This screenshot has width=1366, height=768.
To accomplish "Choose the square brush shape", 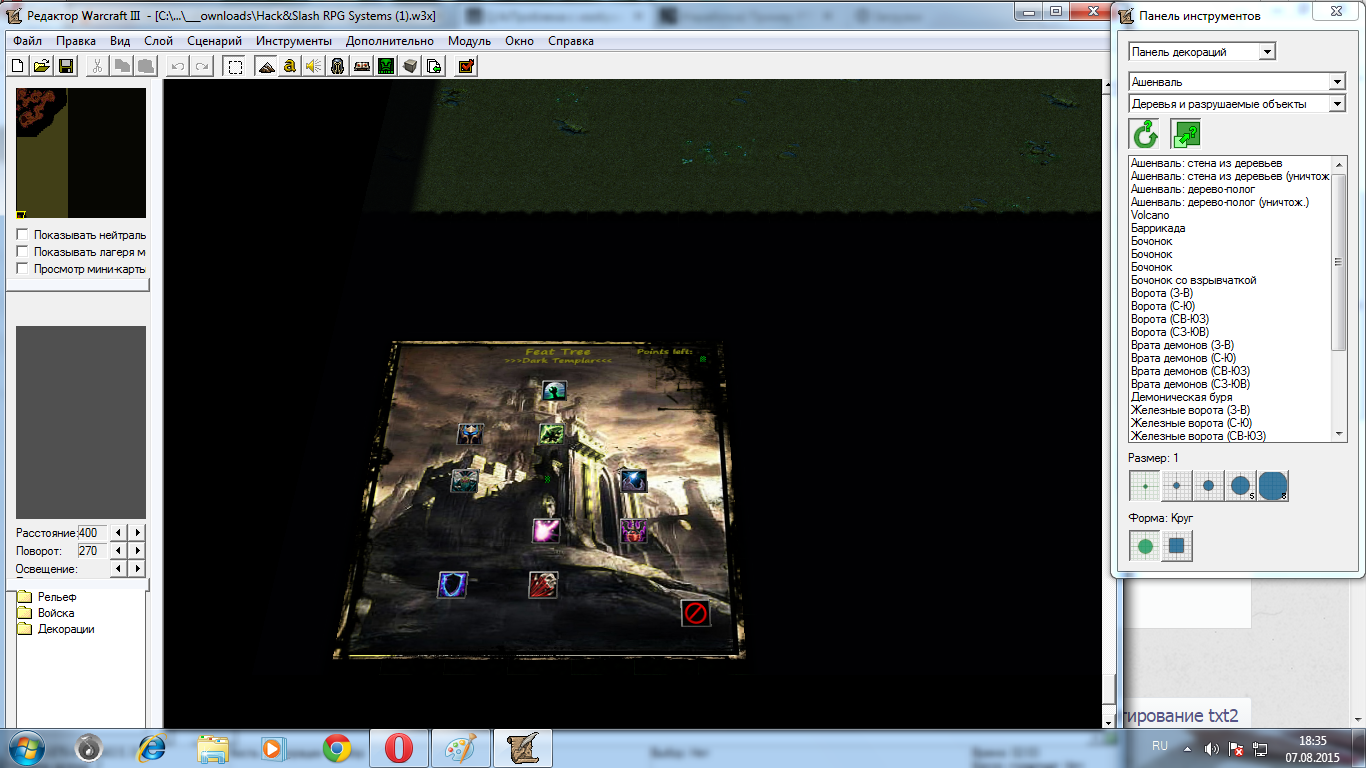I will tap(1176, 546).
